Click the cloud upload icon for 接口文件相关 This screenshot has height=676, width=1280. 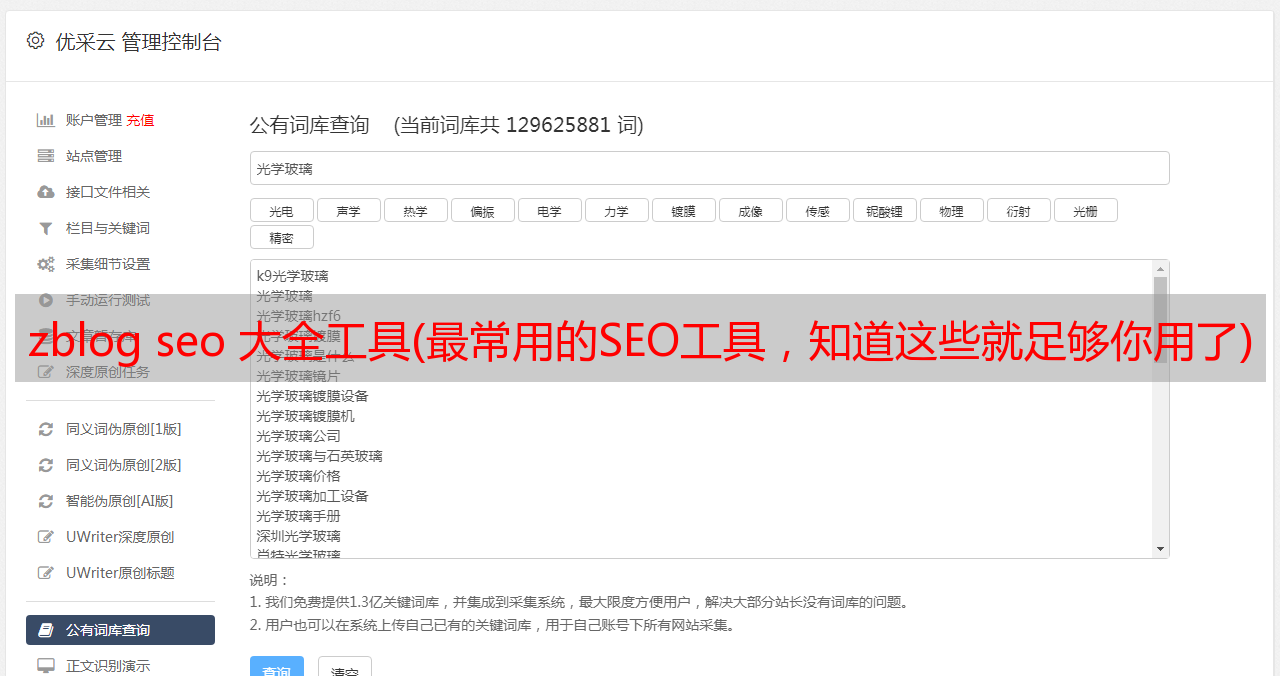[46, 192]
